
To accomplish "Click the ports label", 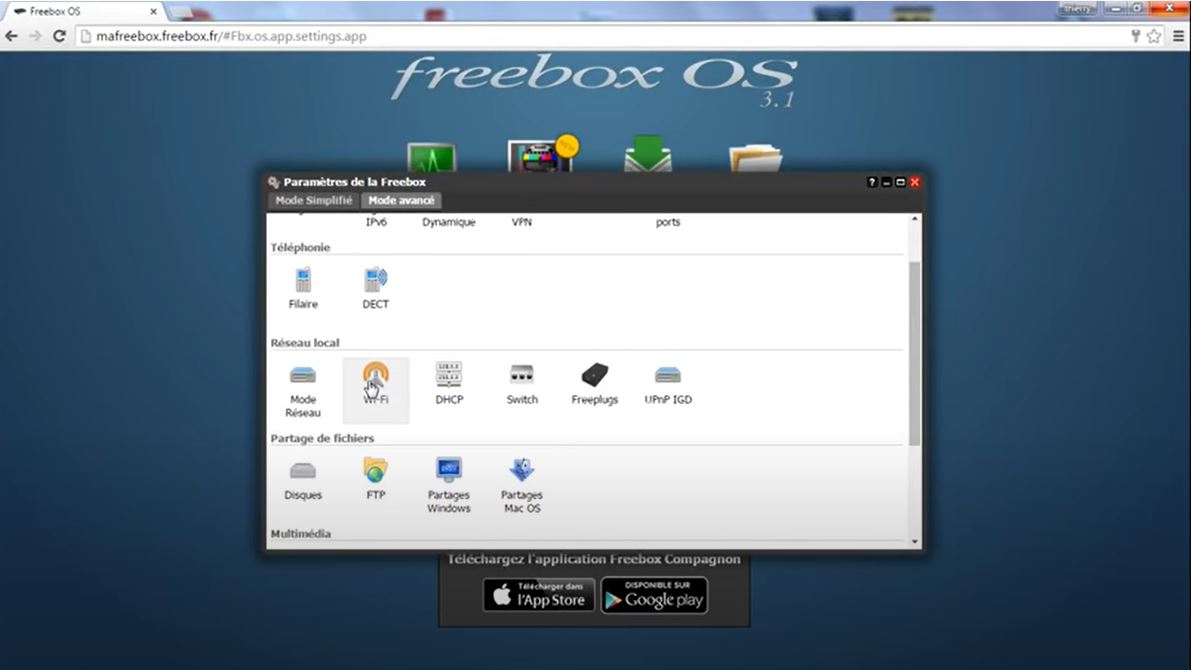I will 668,222.
